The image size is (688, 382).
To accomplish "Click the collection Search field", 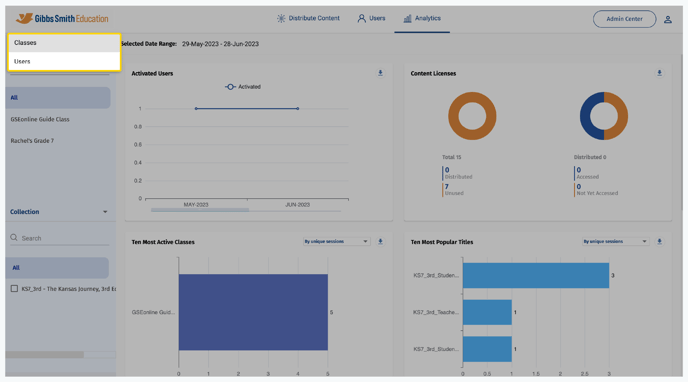I will pyautogui.click(x=60, y=238).
